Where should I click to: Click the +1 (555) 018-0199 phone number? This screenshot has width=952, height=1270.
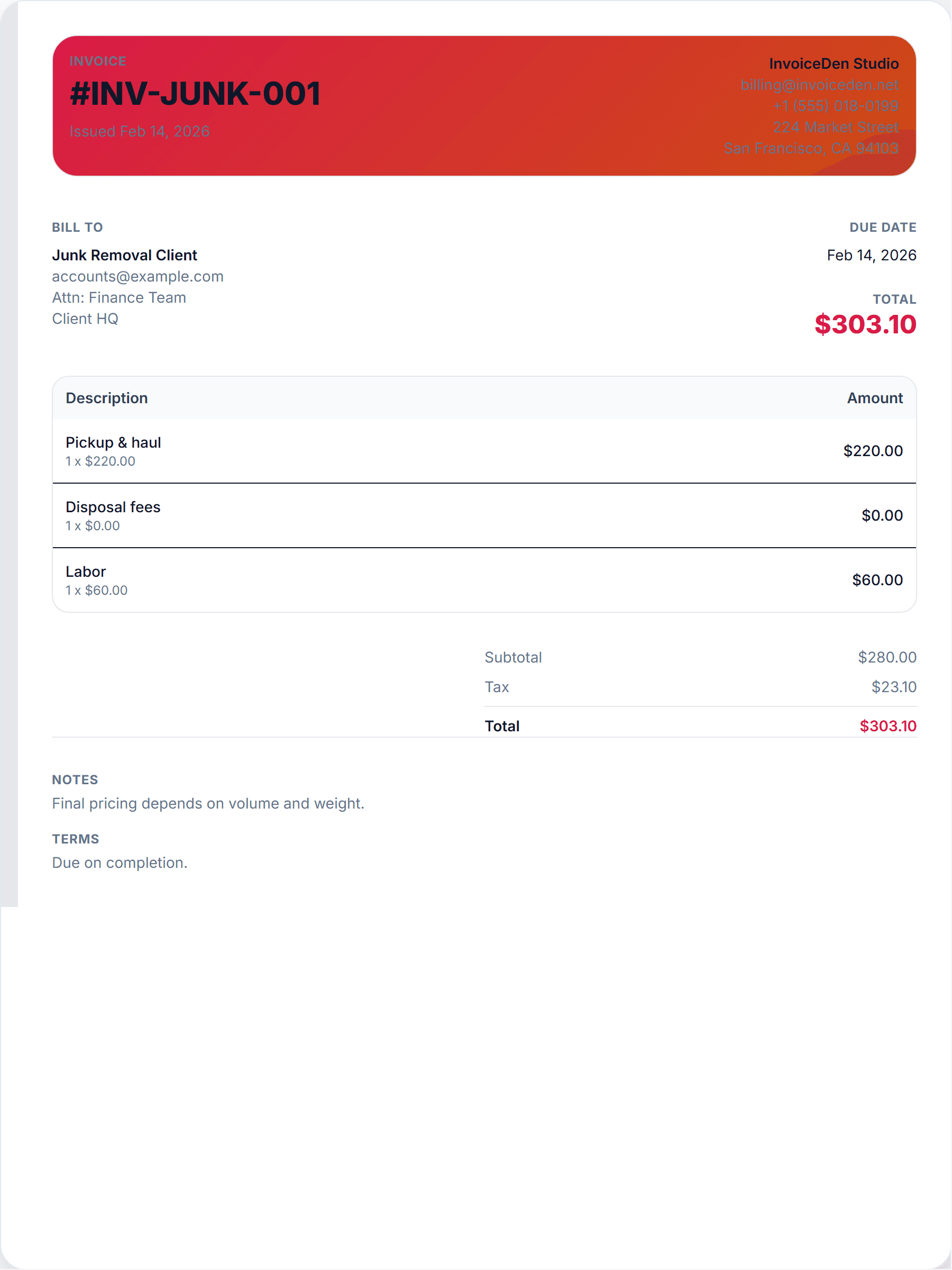click(x=835, y=106)
